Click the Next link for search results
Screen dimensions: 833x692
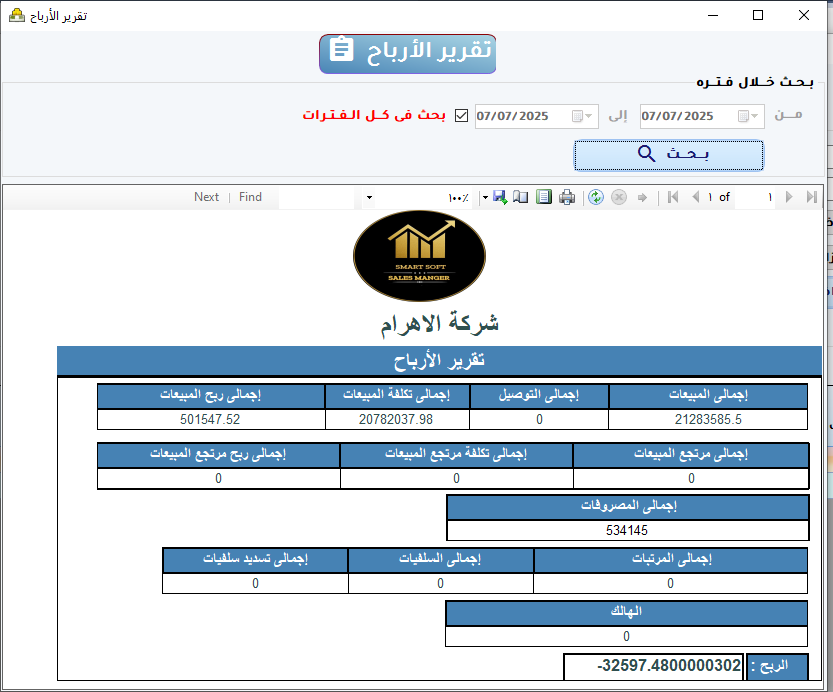pos(206,196)
